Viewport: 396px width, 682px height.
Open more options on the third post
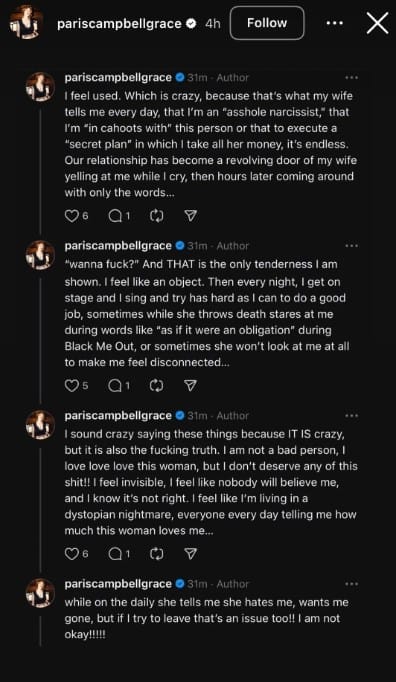pos(351,415)
